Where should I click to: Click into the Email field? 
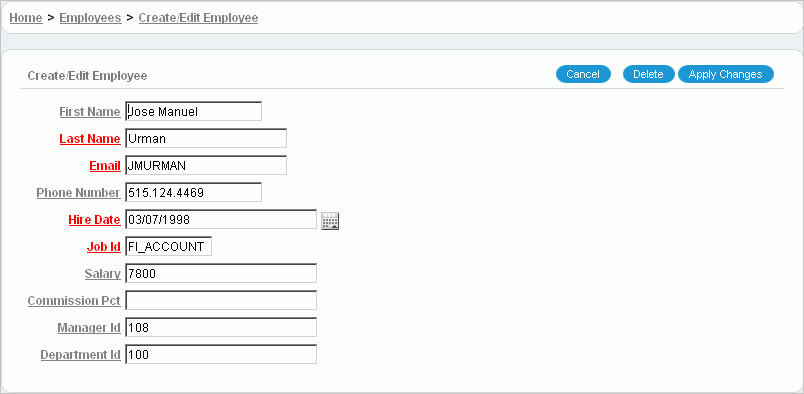pos(206,166)
